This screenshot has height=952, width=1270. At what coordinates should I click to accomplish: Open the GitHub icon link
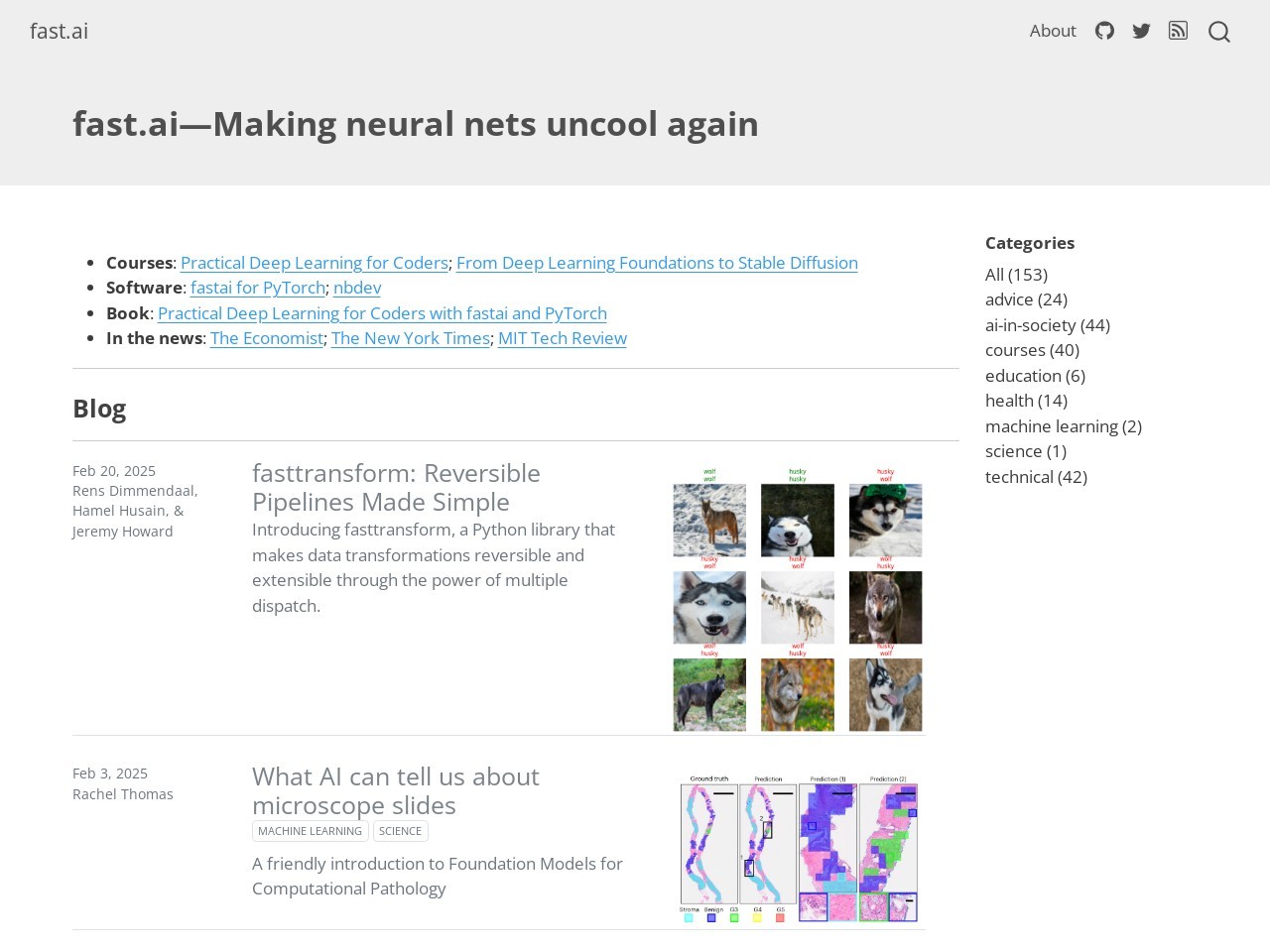click(1104, 31)
